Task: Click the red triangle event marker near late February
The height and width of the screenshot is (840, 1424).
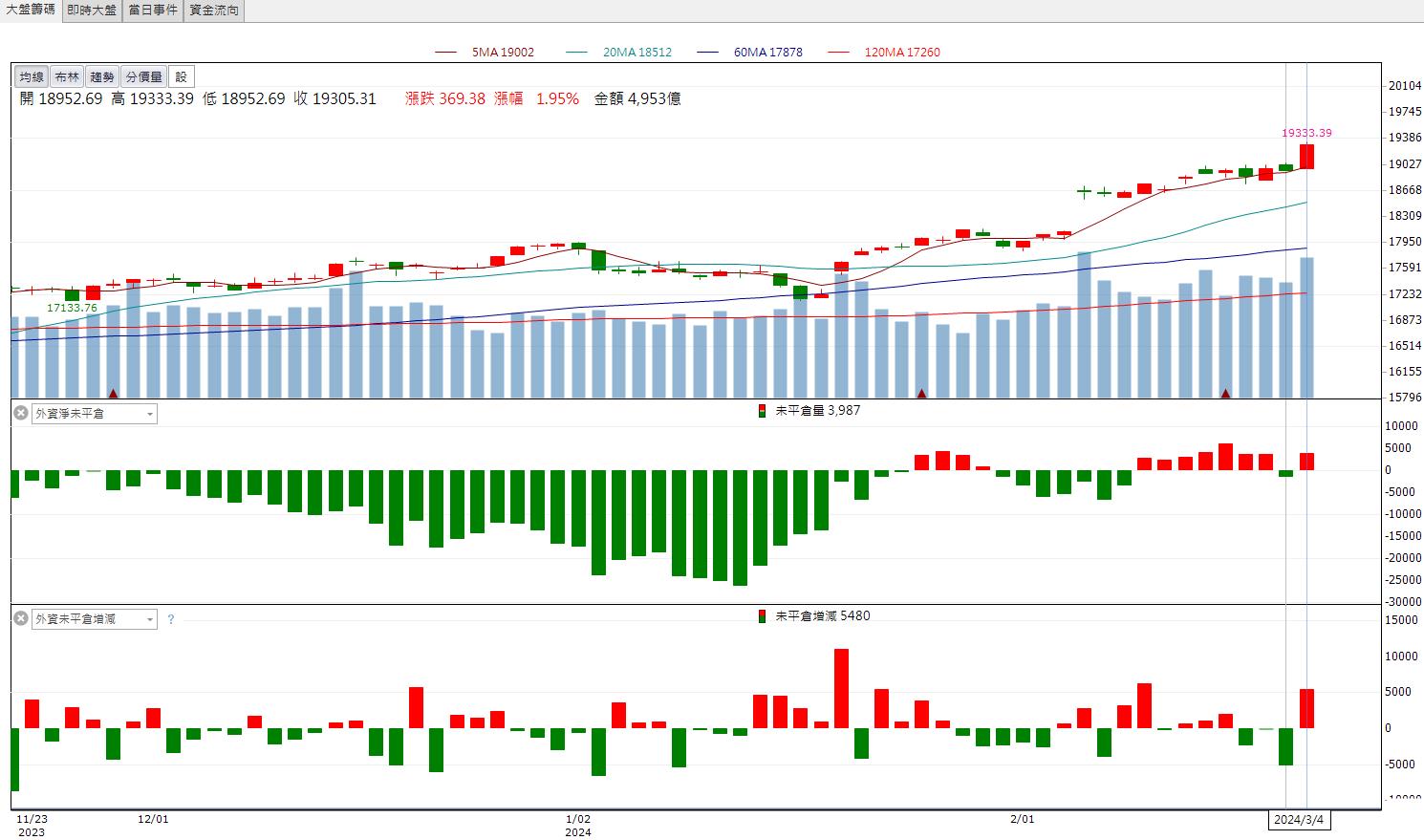Action: (1225, 393)
